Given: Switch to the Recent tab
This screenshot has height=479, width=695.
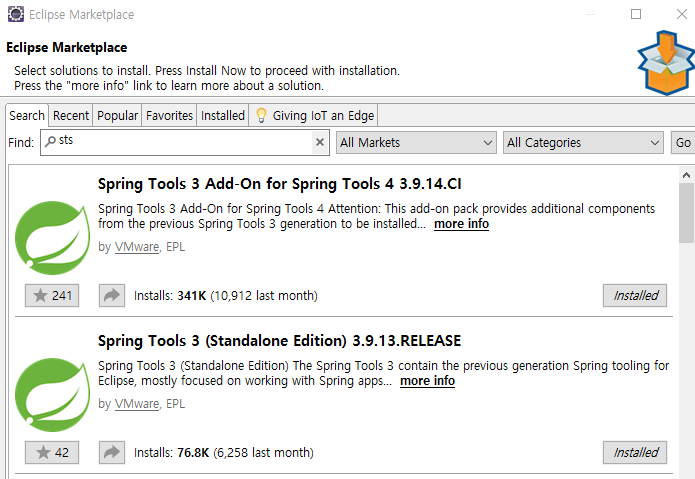Looking at the screenshot, I should click(71, 116).
